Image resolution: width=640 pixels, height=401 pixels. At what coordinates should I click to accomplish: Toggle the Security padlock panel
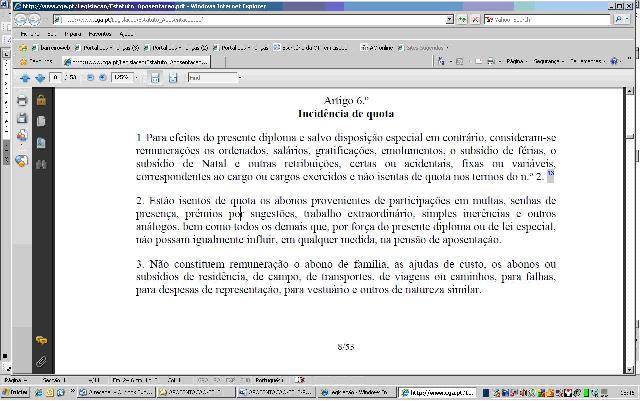pyautogui.click(x=41, y=100)
